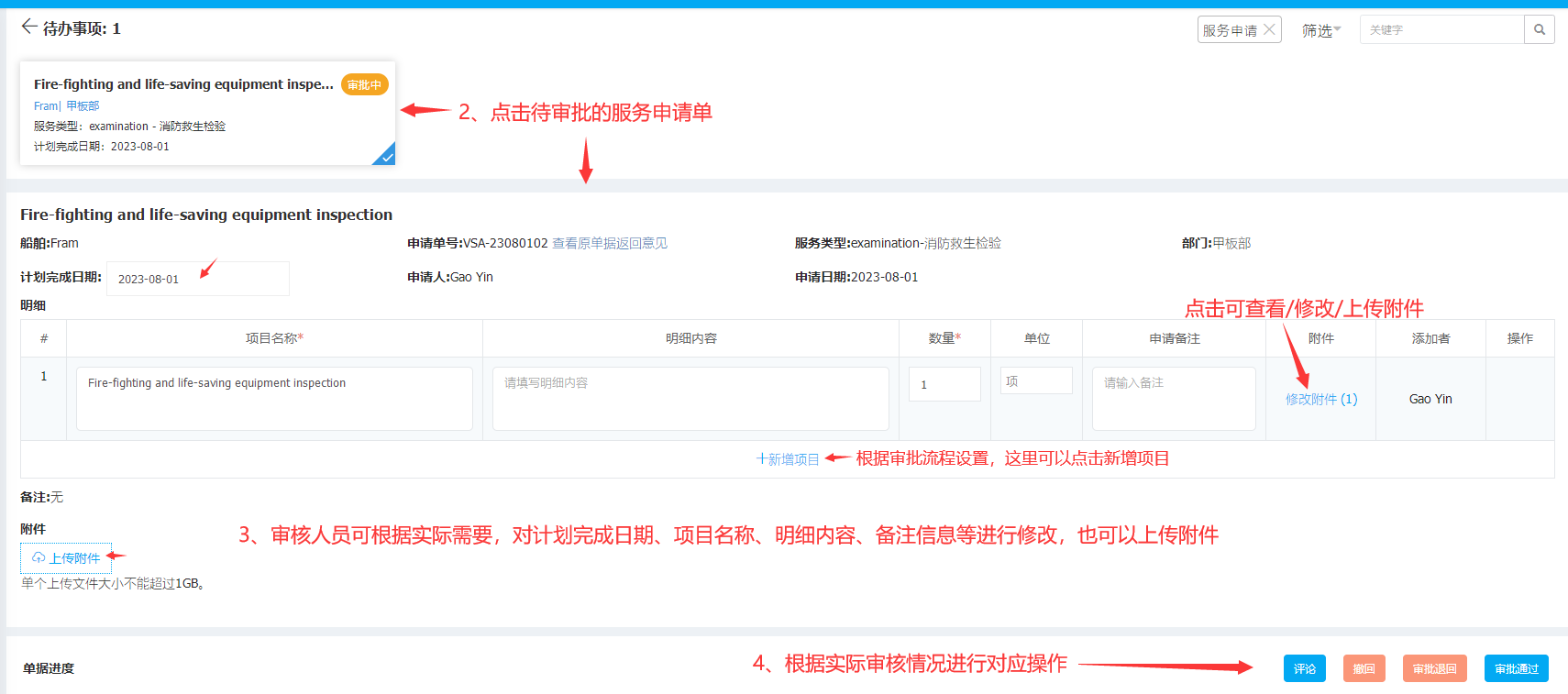
Task: Toggle the card's blue checkmark corner
Action: [386, 156]
